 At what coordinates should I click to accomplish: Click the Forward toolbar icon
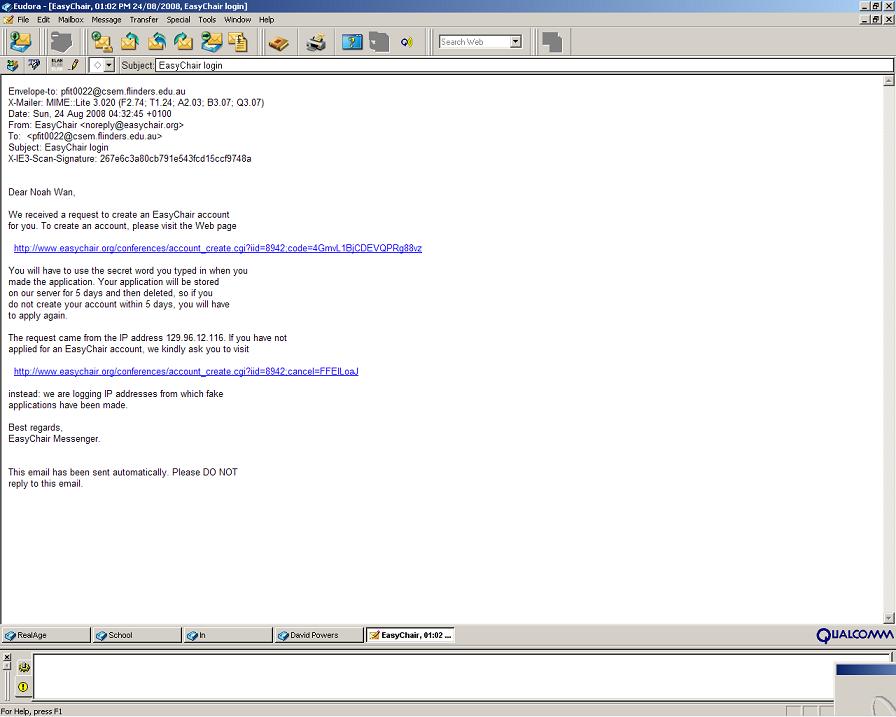pyautogui.click(x=184, y=42)
